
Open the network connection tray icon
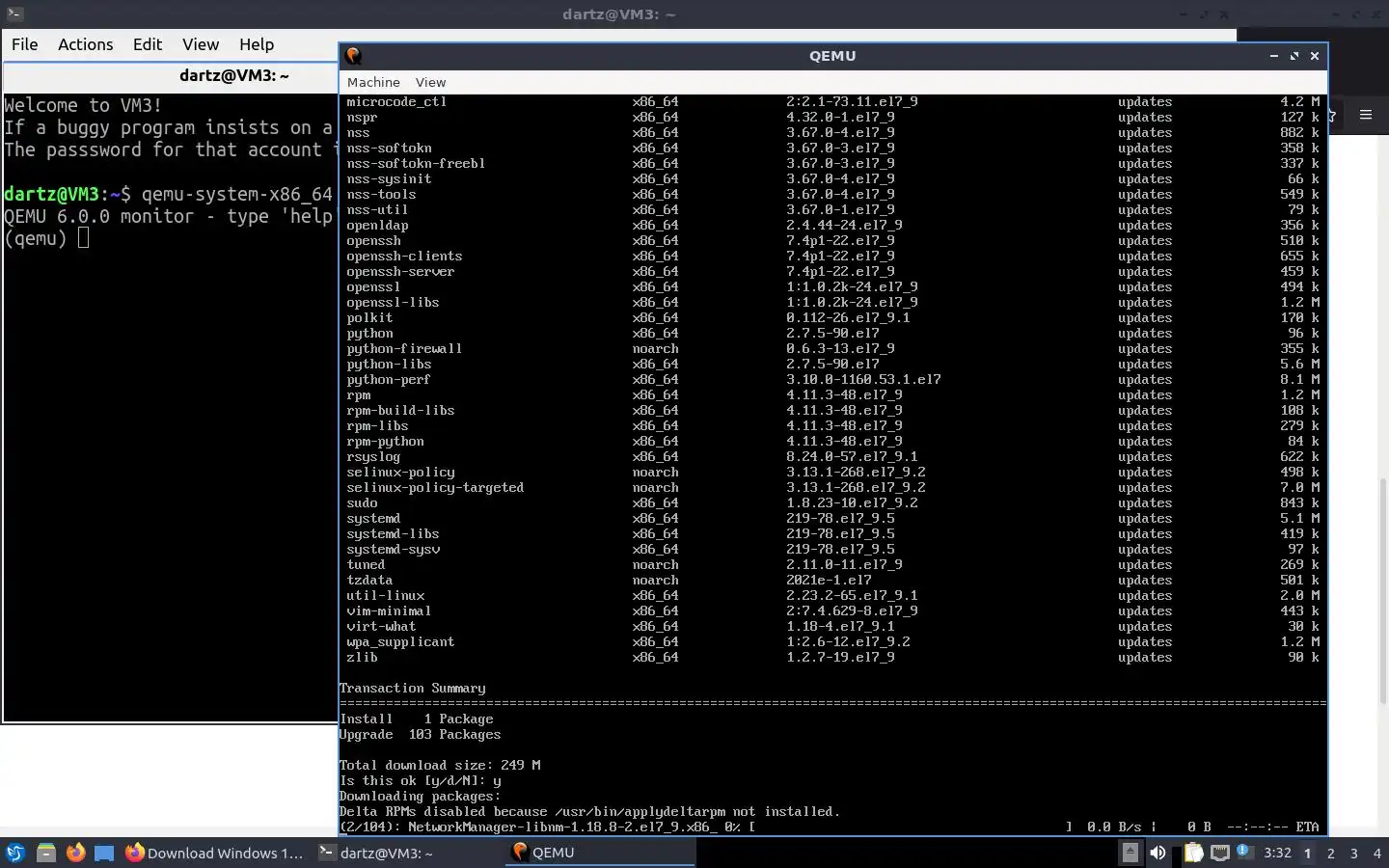(x=1219, y=853)
